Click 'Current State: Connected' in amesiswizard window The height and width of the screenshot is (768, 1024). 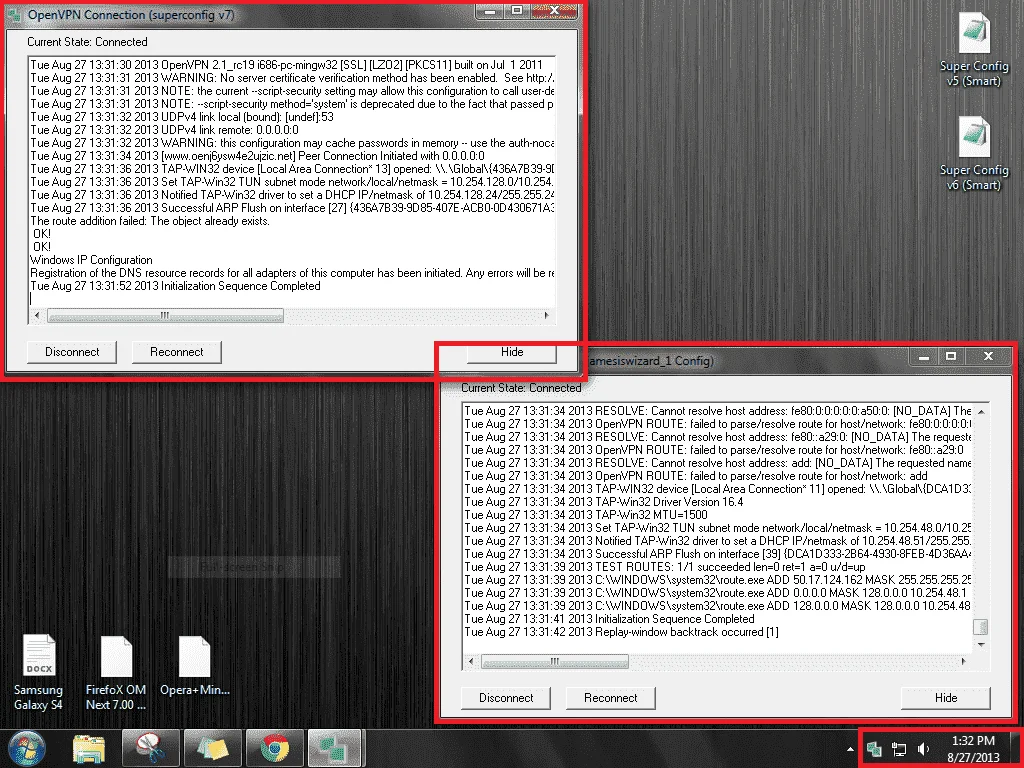click(521, 388)
